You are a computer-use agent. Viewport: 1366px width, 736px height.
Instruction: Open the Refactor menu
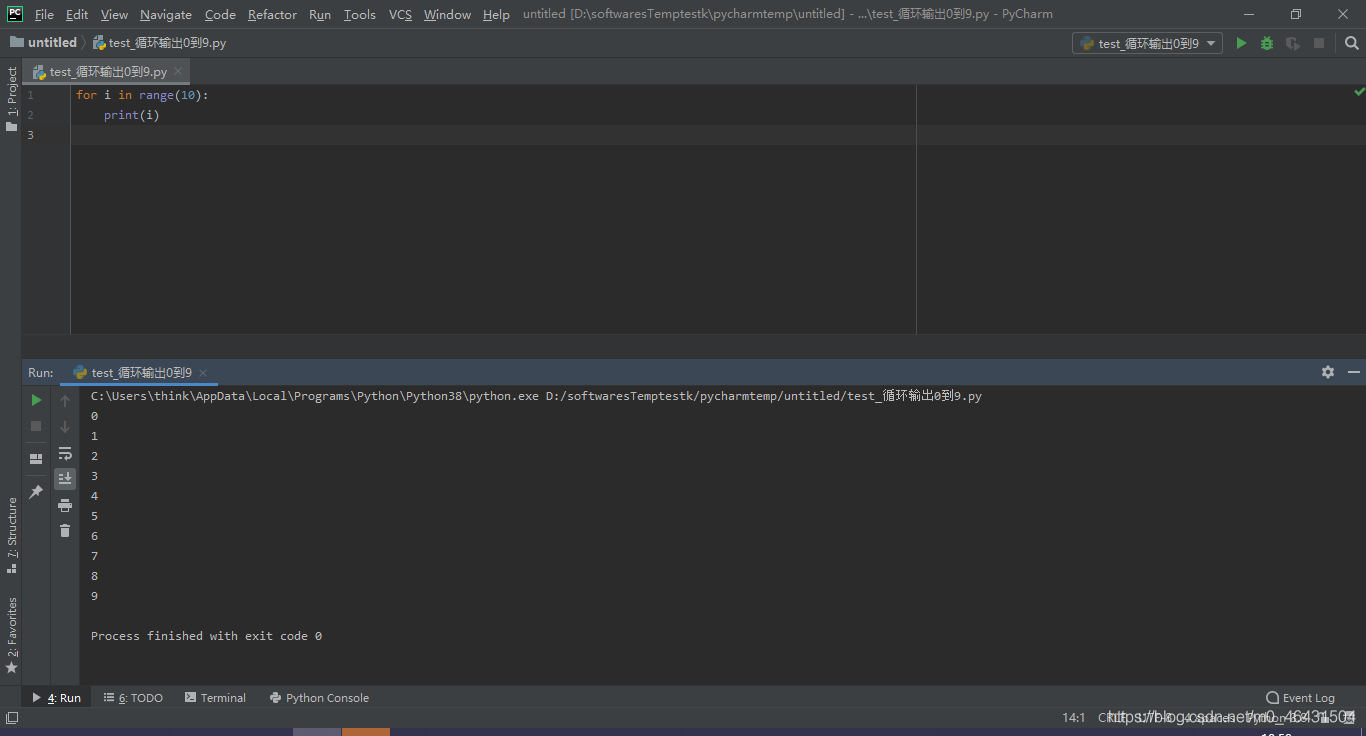pyautogui.click(x=272, y=14)
